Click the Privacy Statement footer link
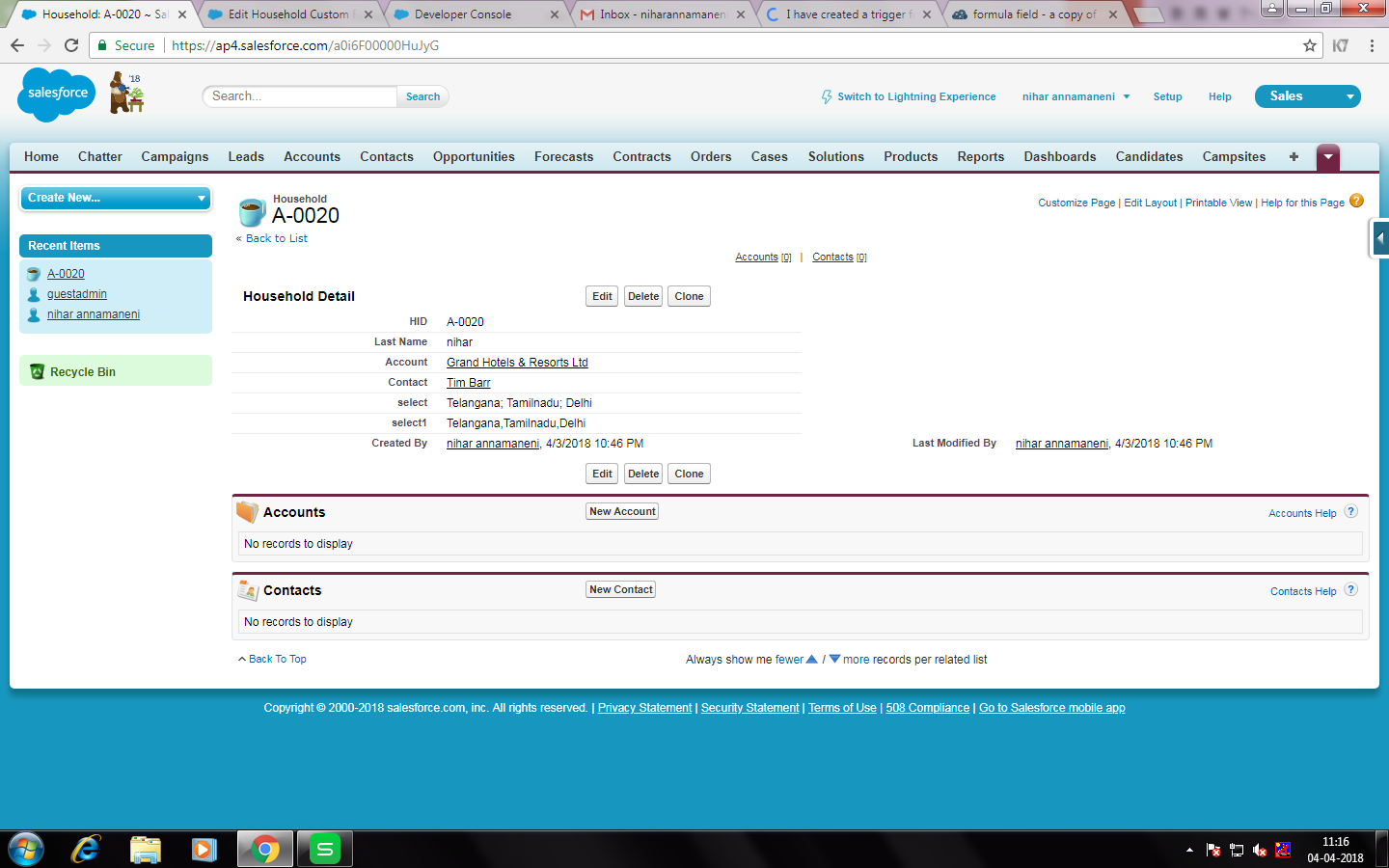 pyautogui.click(x=644, y=708)
